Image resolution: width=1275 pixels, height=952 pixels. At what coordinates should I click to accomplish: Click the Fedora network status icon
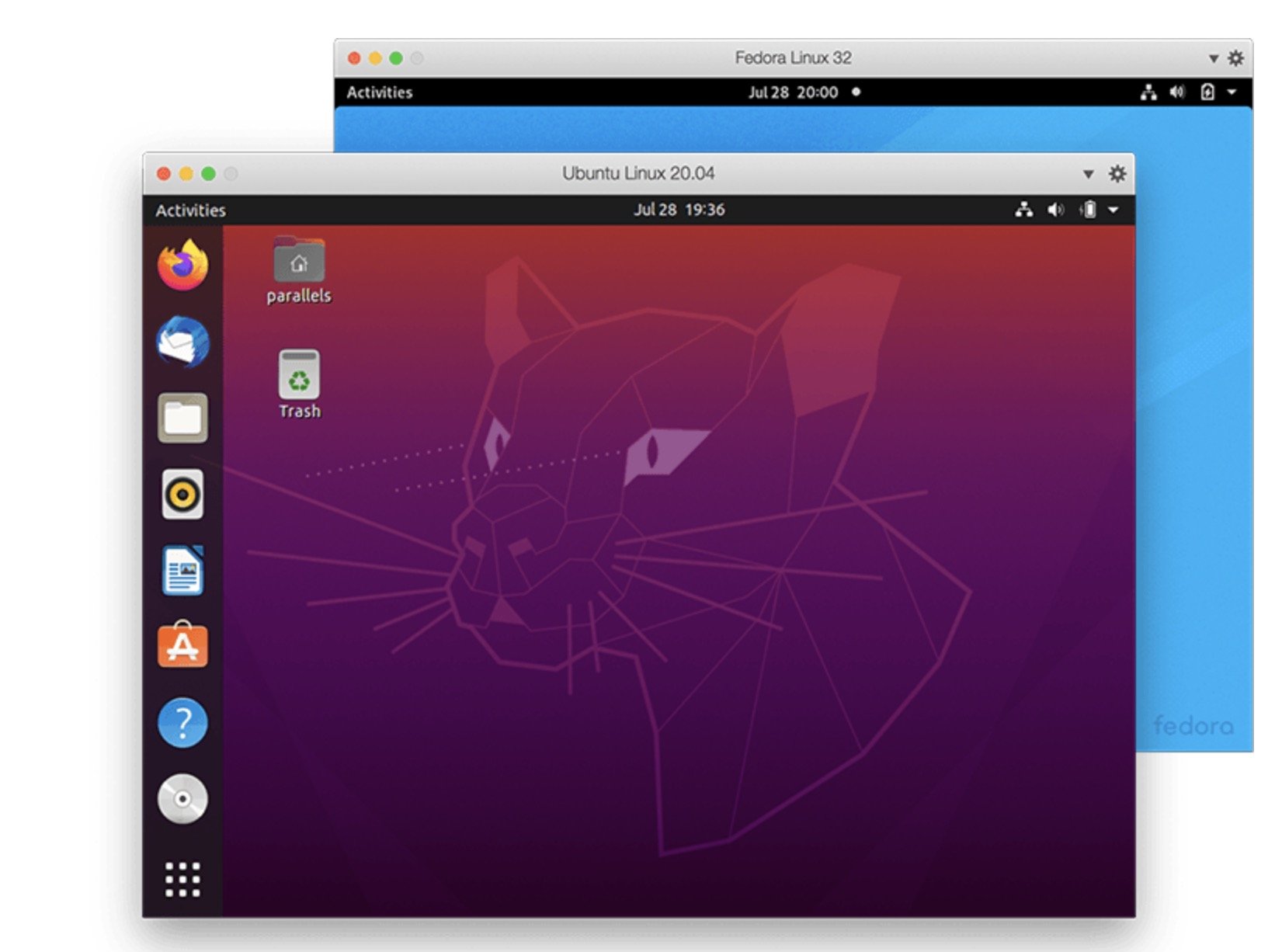(x=1148, y=92)
